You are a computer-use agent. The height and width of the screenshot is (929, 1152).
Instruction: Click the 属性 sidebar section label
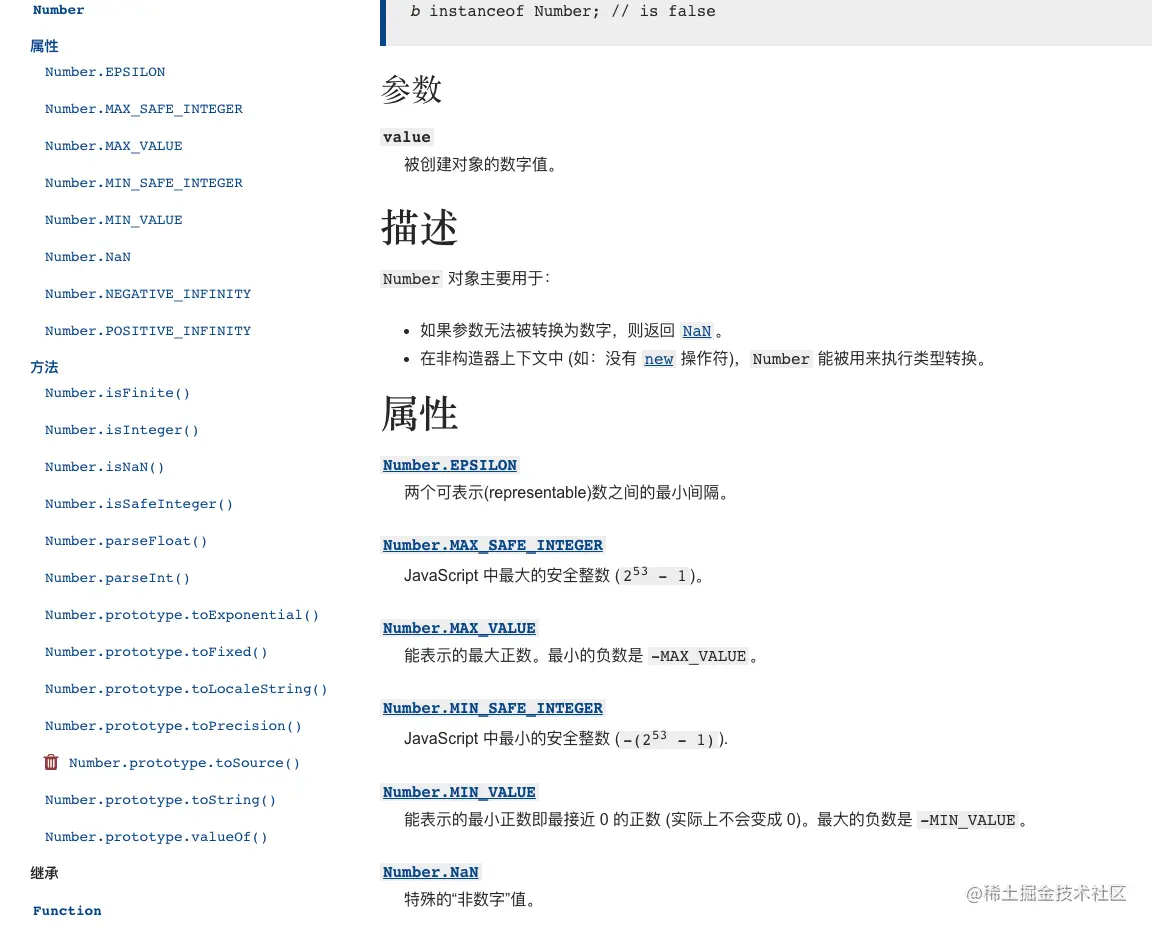(x=44, y=46)
